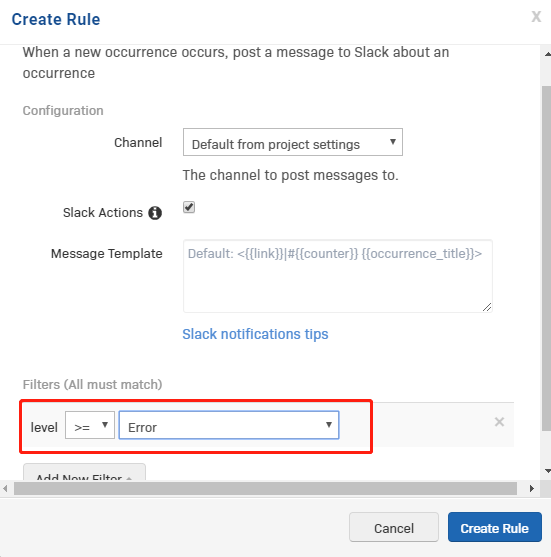Close the Create Rule dialog
The width and height of the screenshot is (551, 557).
pyautogui.click(x=536, y=17)
